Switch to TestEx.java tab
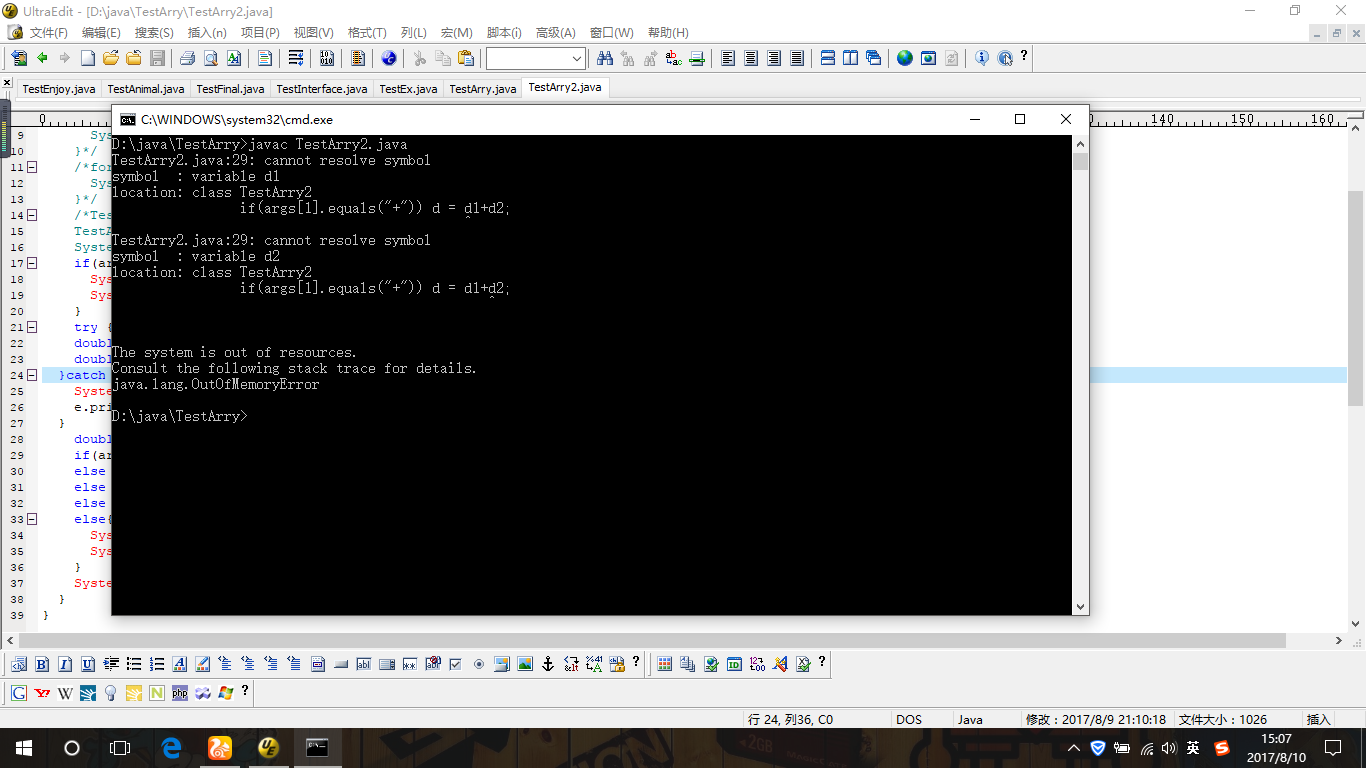1366x768 pixels. click(x=408, y=89)
